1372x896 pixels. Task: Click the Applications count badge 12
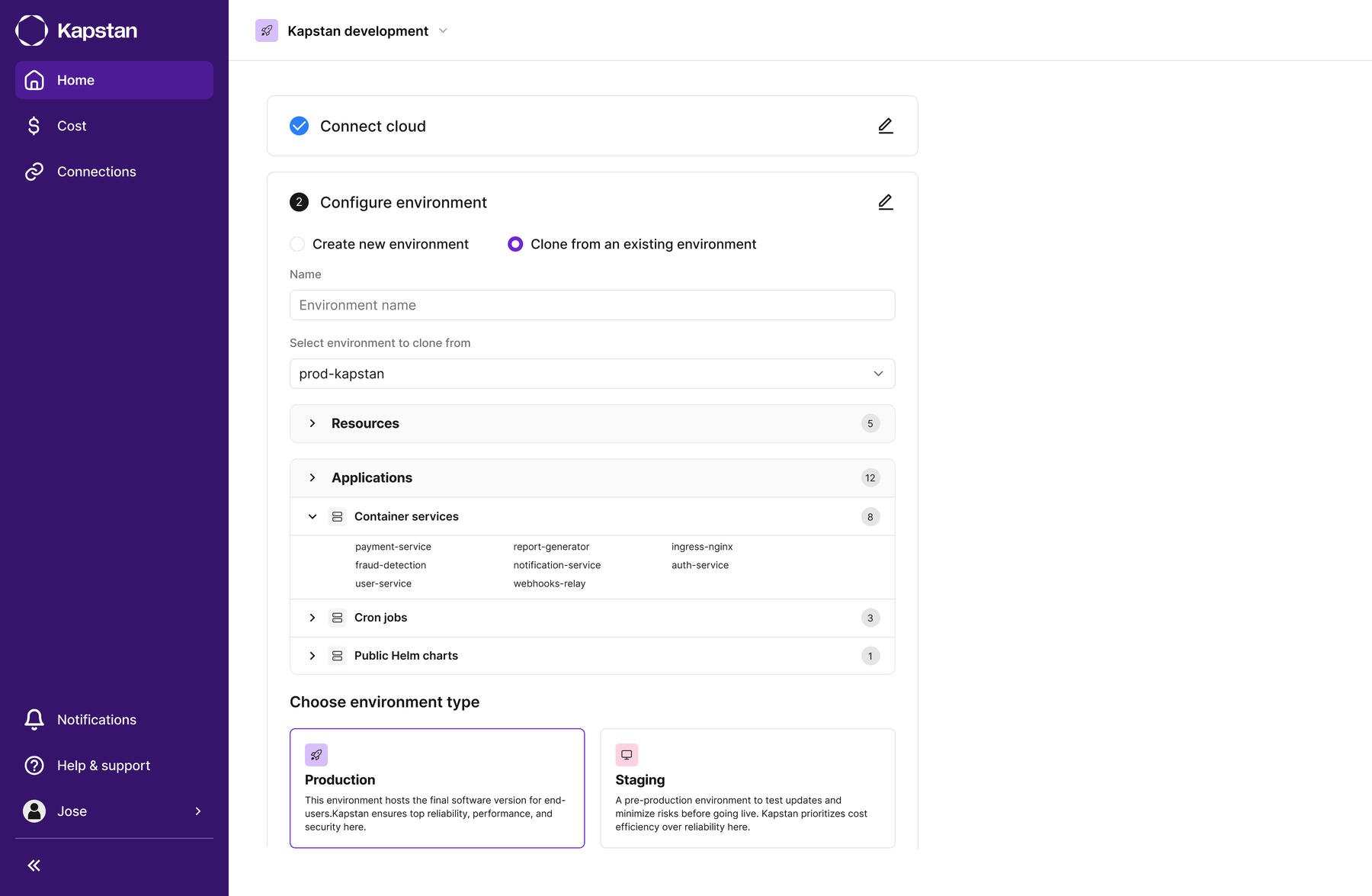click(870, 478)
